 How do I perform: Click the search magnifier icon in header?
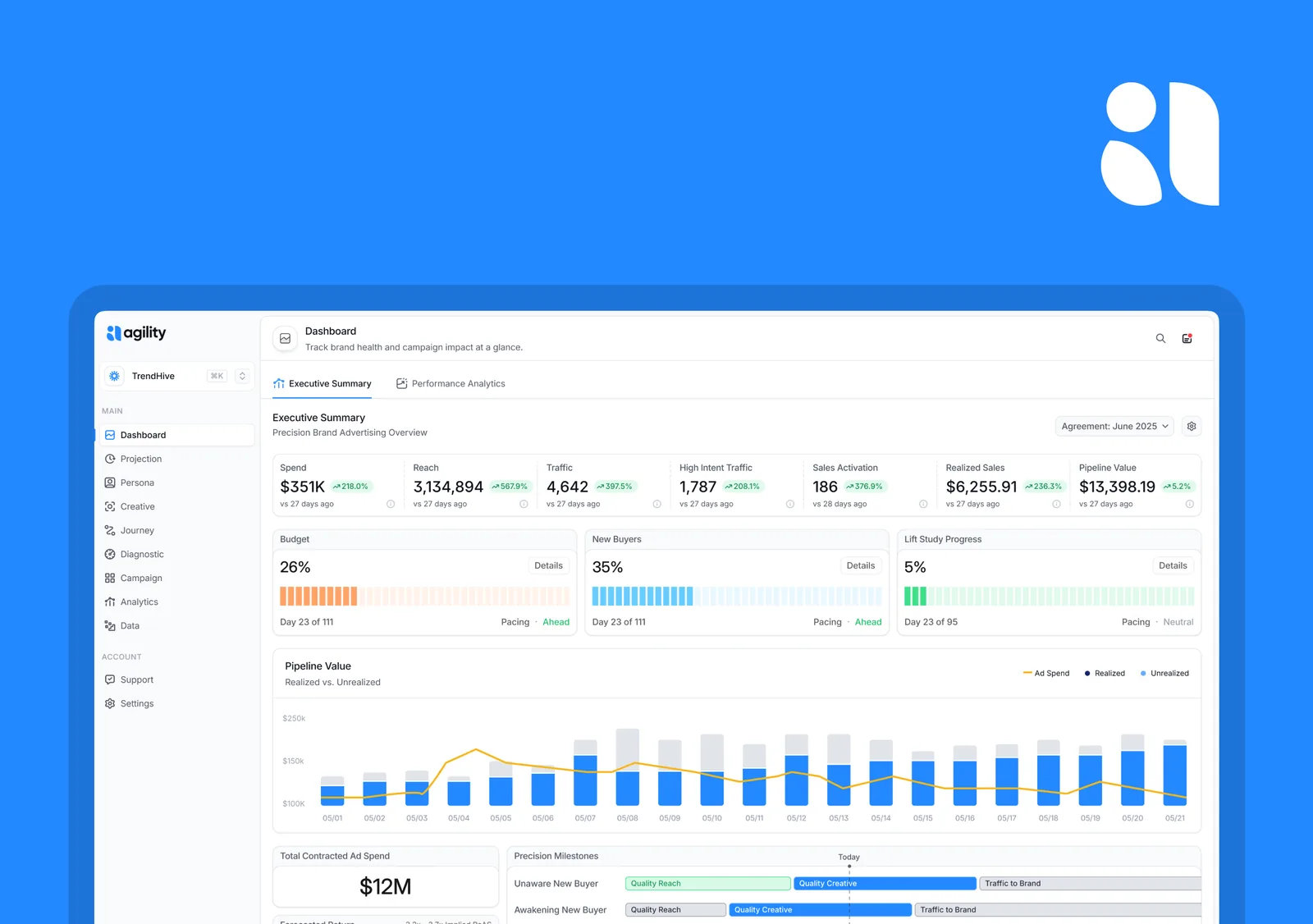(x=1160, y=338)
